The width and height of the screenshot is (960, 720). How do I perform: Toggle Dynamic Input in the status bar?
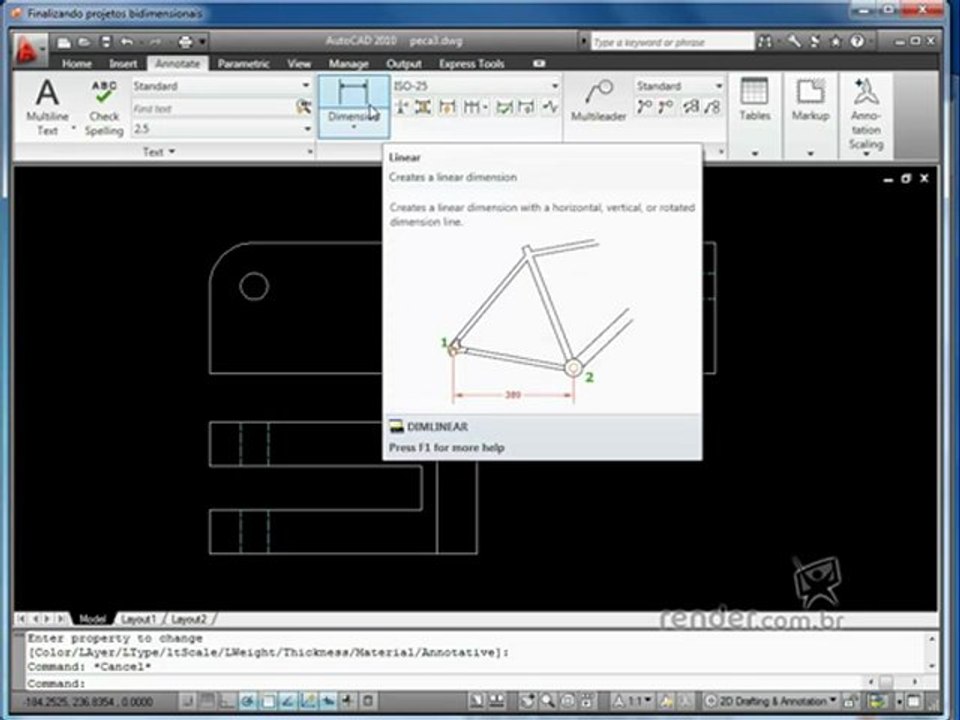[328, 701]
